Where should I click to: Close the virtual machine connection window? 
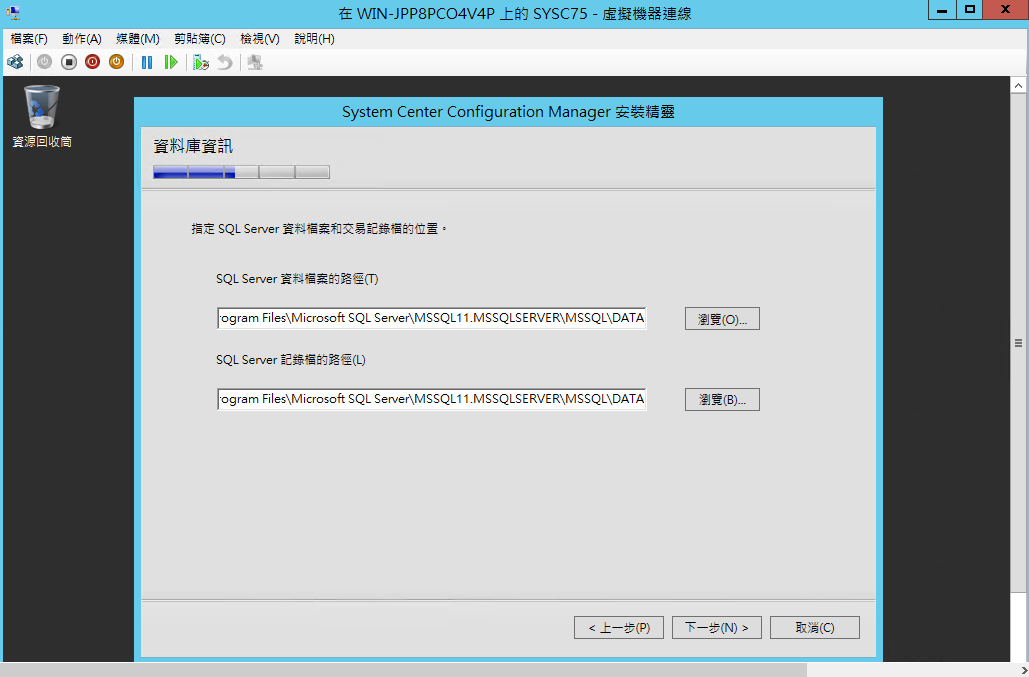pos(1005,10)
